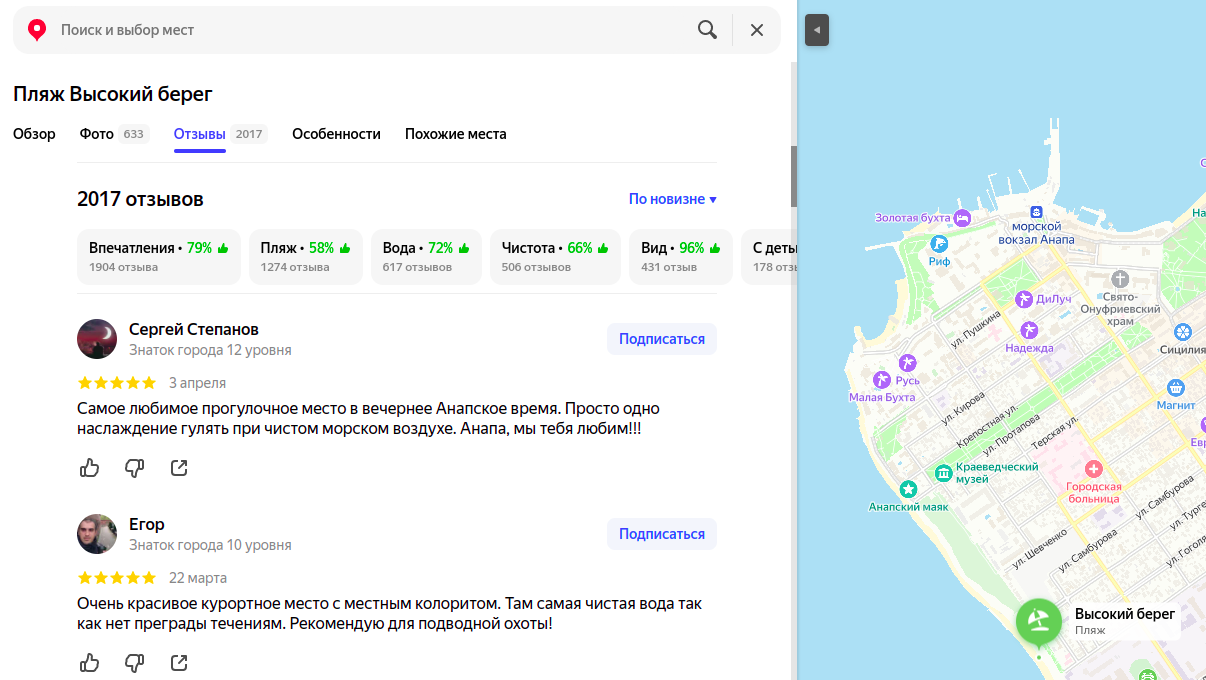Image resolution: width=1206 pixels, height=680 pixels.
Task: Click Сицилия marker on map
Action: coord(1183,332)
